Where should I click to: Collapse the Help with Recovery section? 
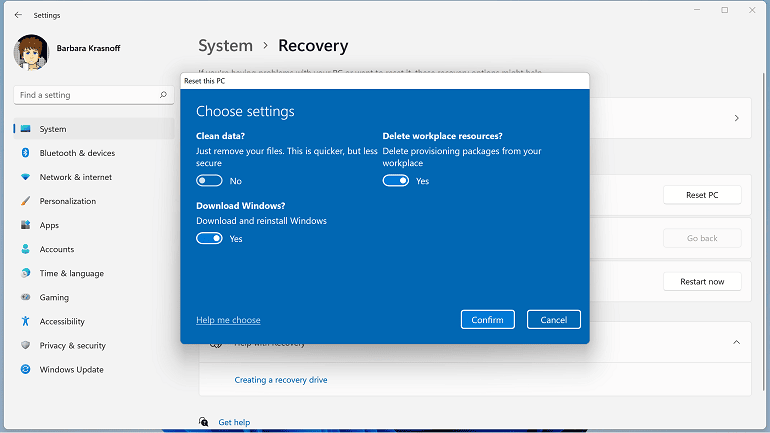(737, 342)
